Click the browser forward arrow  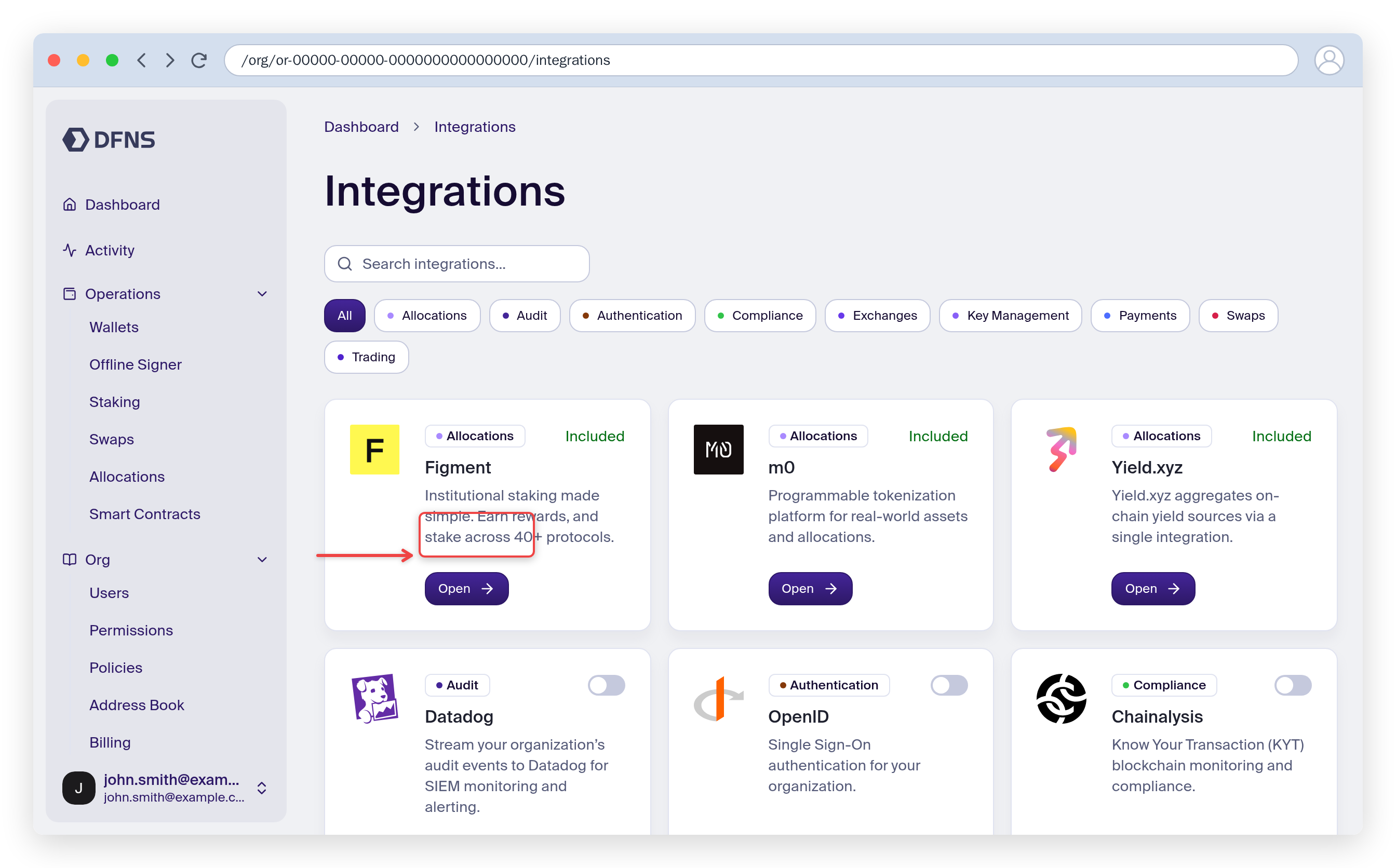[170, 60]
